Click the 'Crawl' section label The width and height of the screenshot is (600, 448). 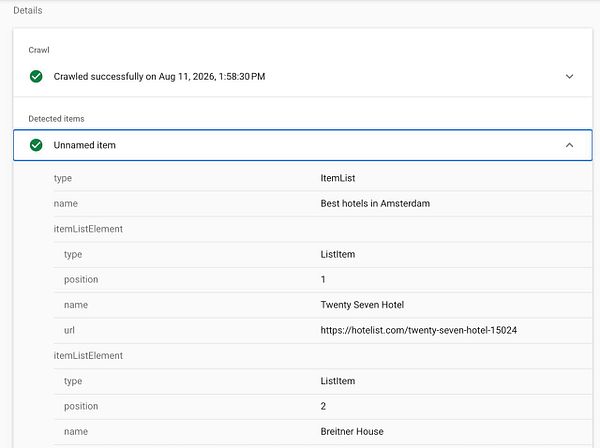click(x=39, y=50)
